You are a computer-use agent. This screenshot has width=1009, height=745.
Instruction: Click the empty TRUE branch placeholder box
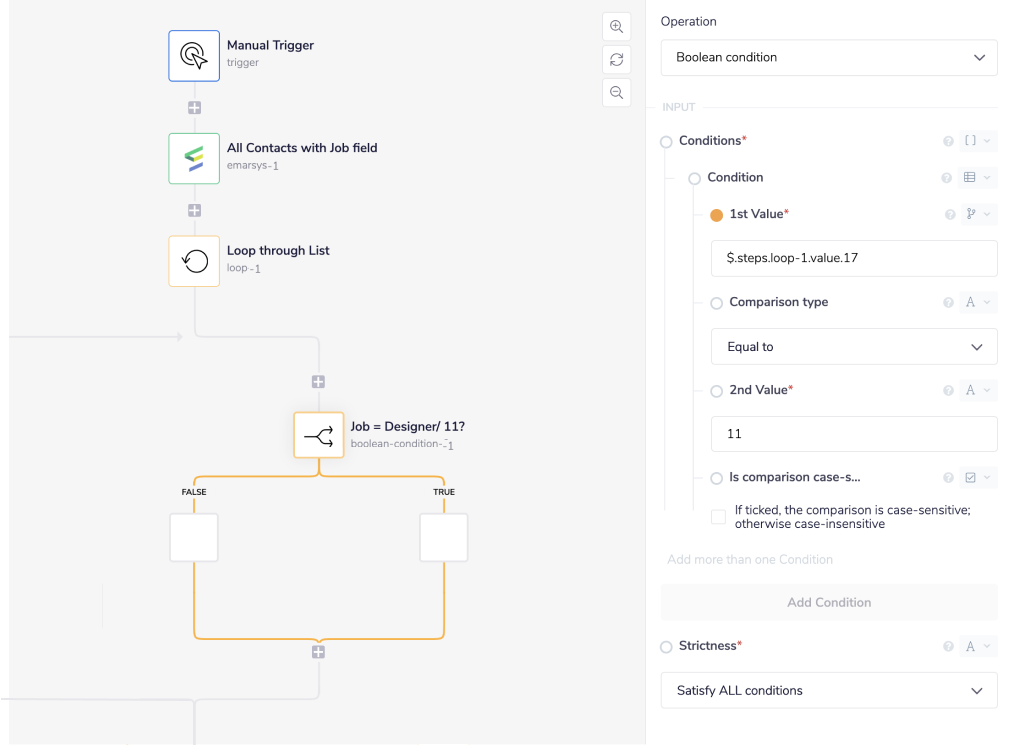444,538
